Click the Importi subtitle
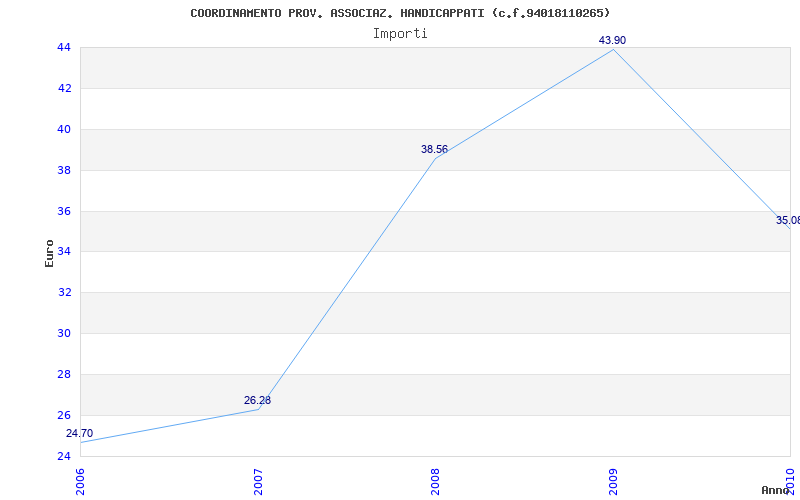Screen dimensions: 800x500 click(400, 34)
